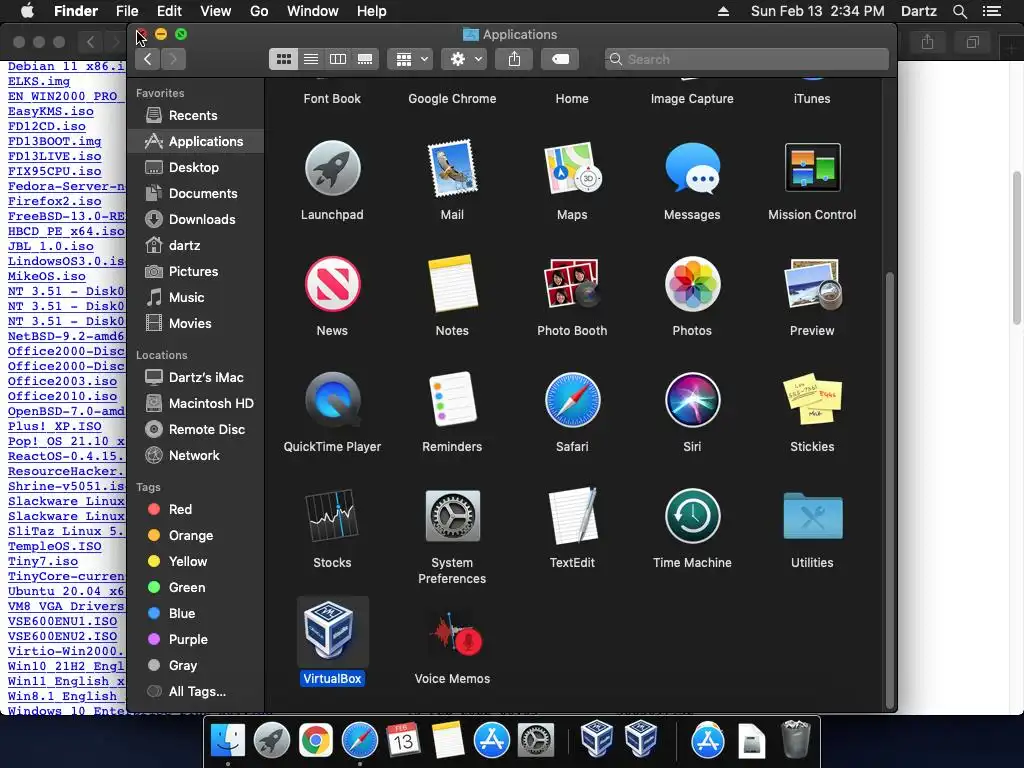
Task: Open Office2010.iso link in background window
Action: (63, 396)
